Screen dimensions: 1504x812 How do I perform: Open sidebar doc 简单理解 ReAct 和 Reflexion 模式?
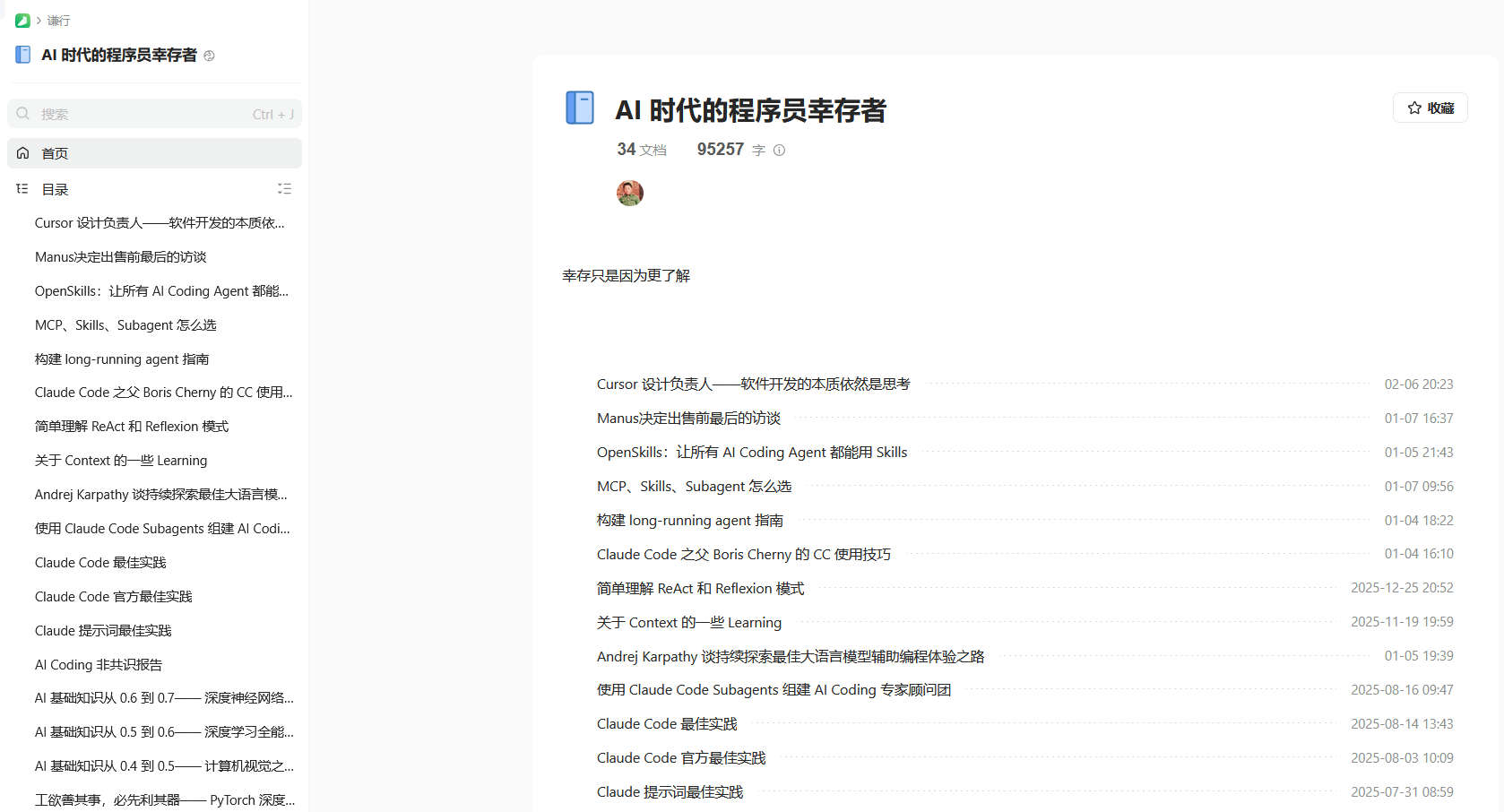tap(132, 427)
